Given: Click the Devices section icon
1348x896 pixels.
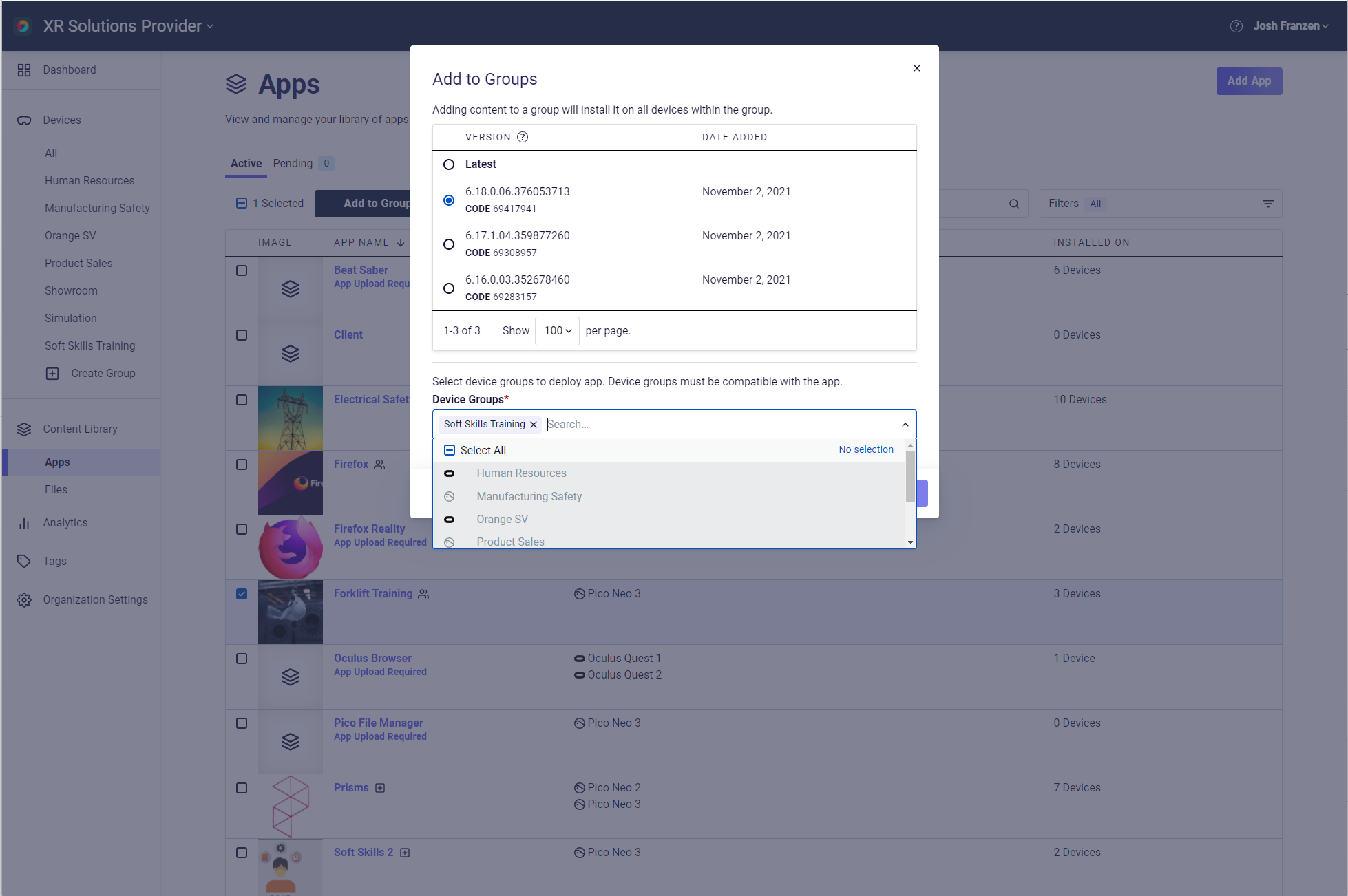Looking at the screenshot, I should [x=24, y=119].
